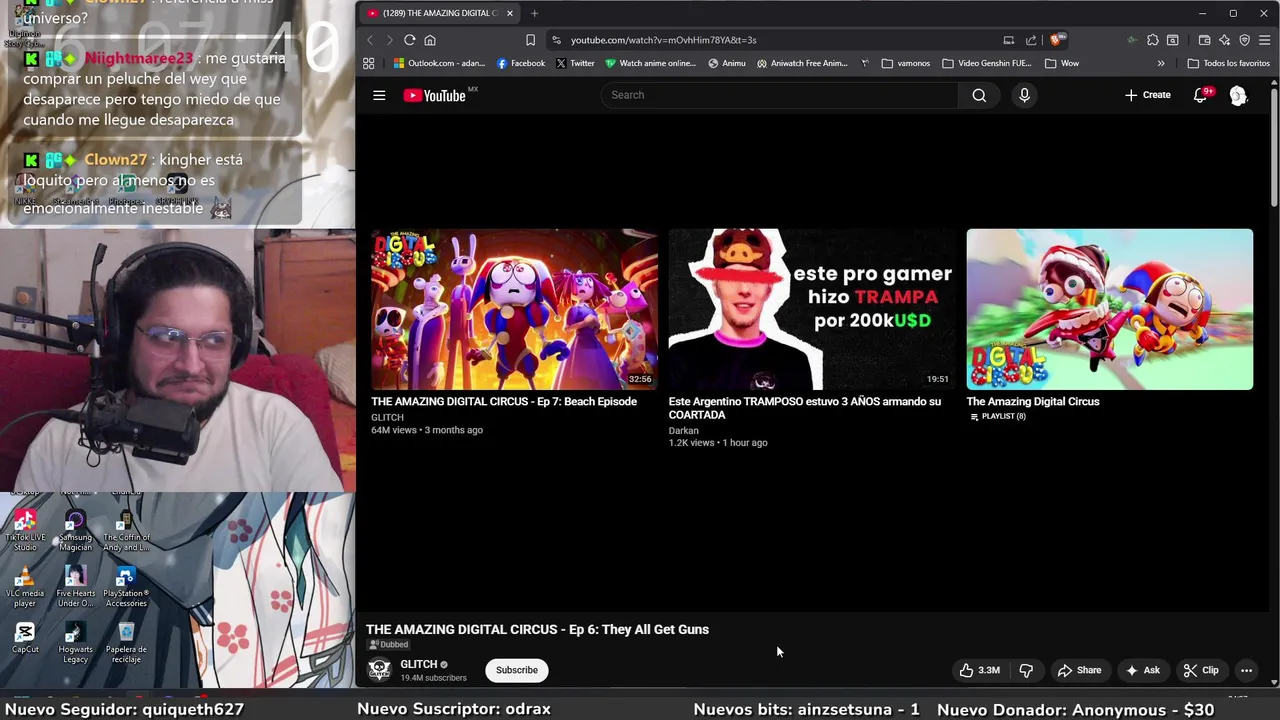1280x720 pixels.
Task: Expand the hidden bookmarks chevron
Action: (x=1160, y=63)
